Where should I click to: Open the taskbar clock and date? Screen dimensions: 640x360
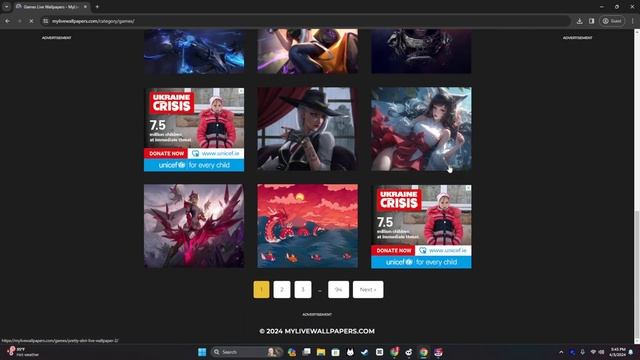(x=618, y=352)
